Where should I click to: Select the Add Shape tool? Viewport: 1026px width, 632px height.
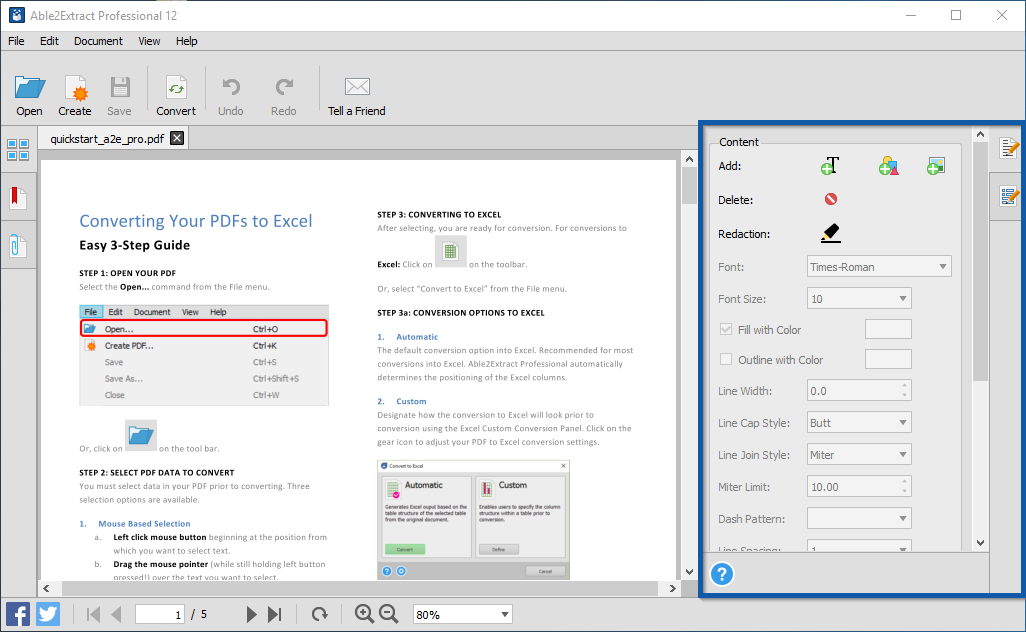888,166
